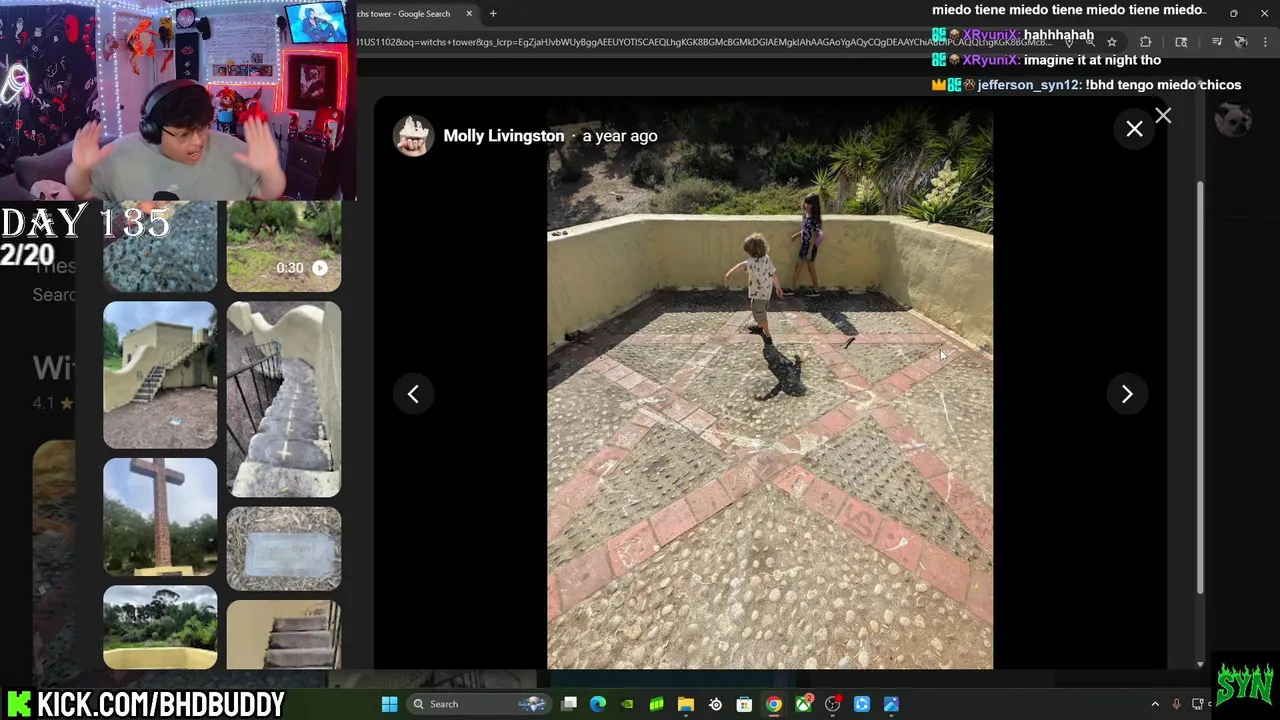Open the curved stairway with railing thumbnail
The width and height of the screenshot is (1280, 720).
(284, 399)
